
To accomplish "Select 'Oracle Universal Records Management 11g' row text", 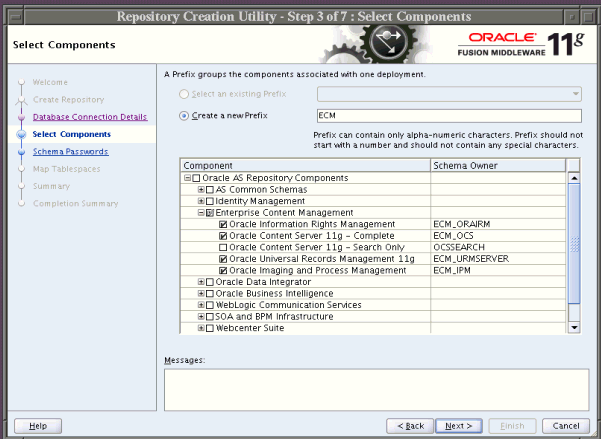I will pyautogui.click(x=322, y=259).
